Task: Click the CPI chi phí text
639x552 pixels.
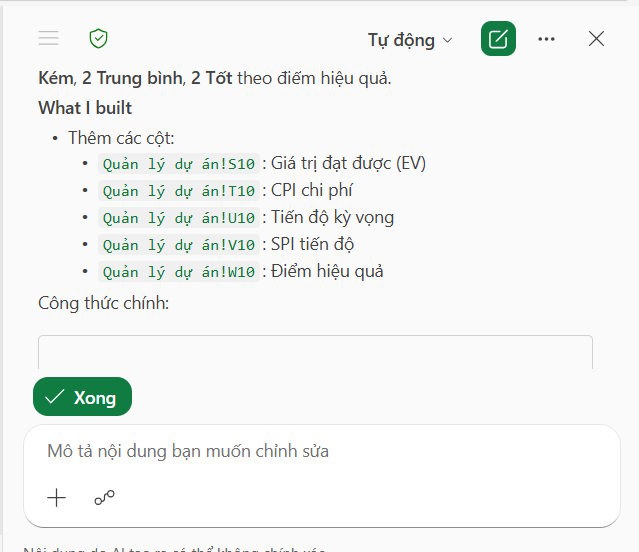Action: [312, 190]
